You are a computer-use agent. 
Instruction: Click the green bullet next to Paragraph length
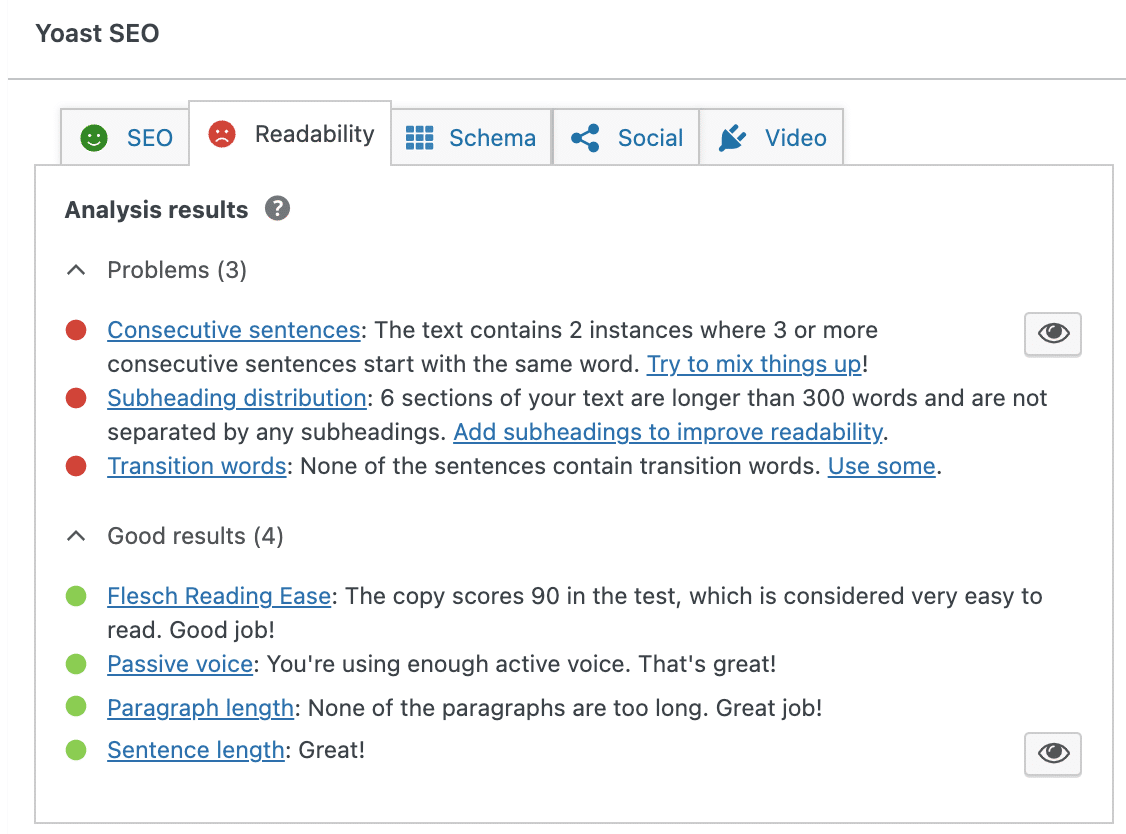click(x=76, y=708)
